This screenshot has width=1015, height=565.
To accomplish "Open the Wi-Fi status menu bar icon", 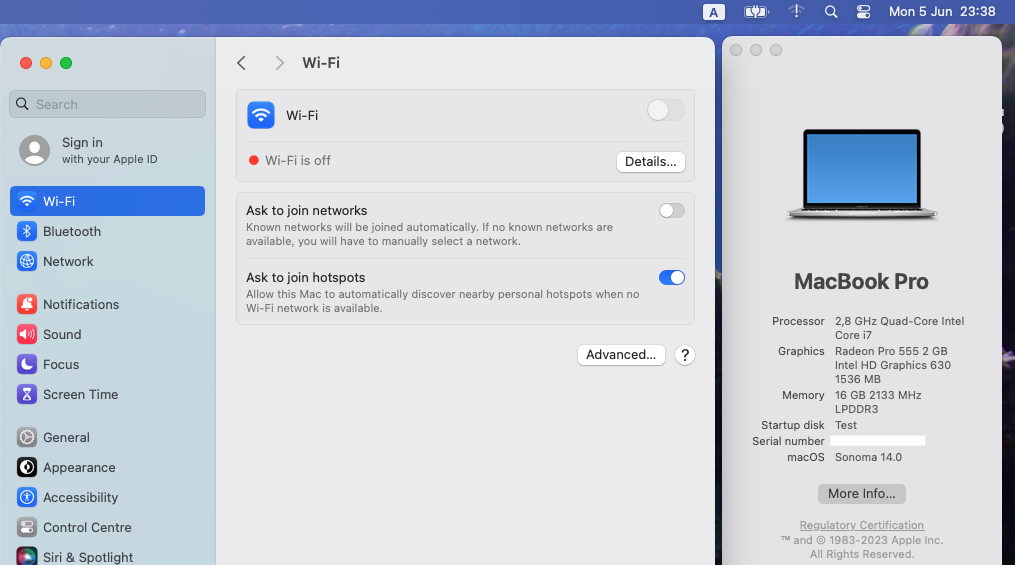I will pyautogui.click(x=796, y=12).
